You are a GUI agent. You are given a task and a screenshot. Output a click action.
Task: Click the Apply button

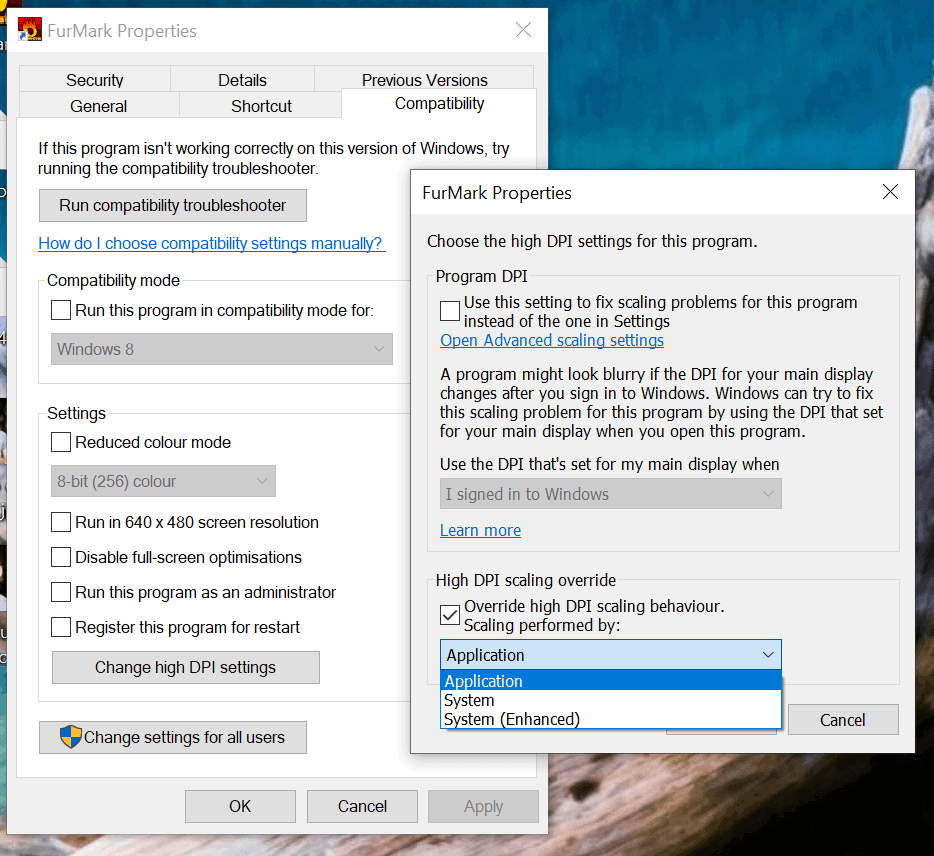[x=483, y=806]
